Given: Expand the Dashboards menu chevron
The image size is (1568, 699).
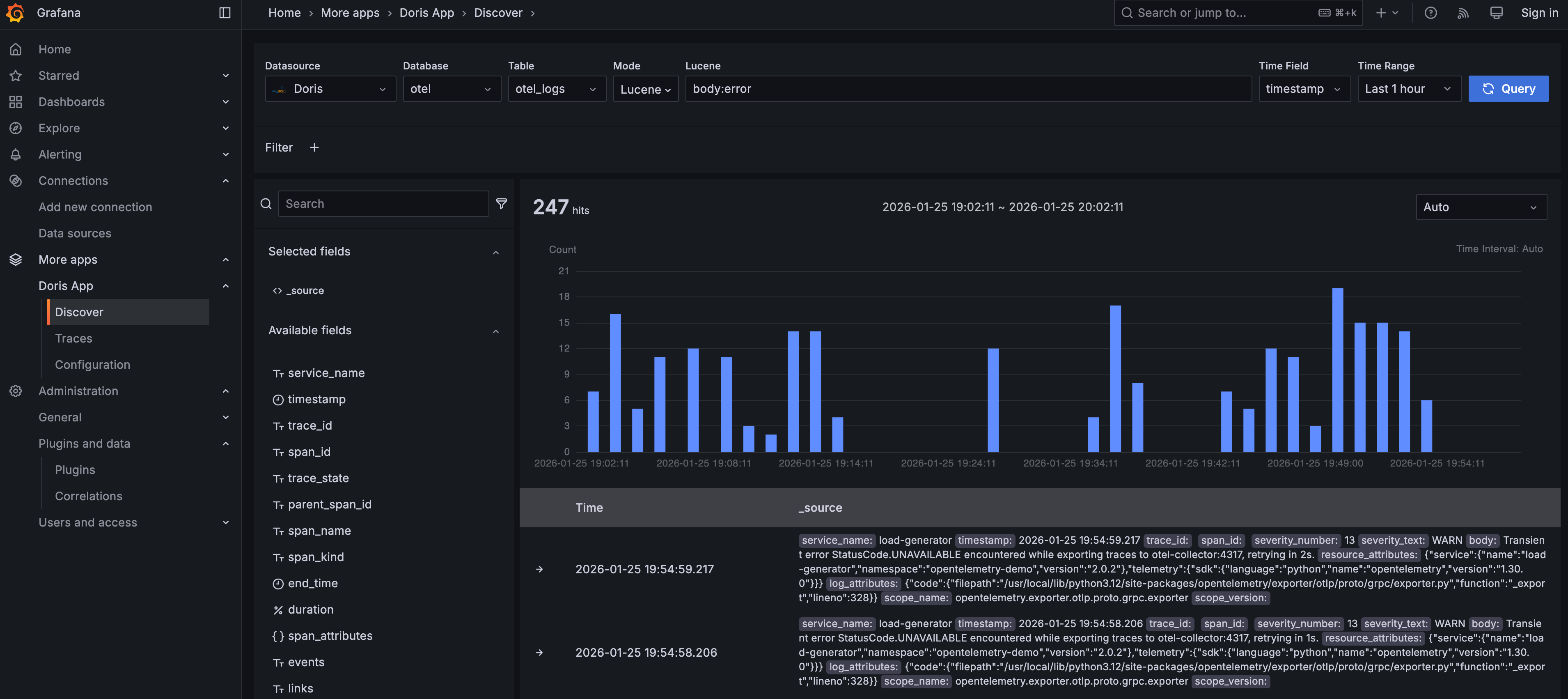Looking at the screenshot, I should point(226,102).
